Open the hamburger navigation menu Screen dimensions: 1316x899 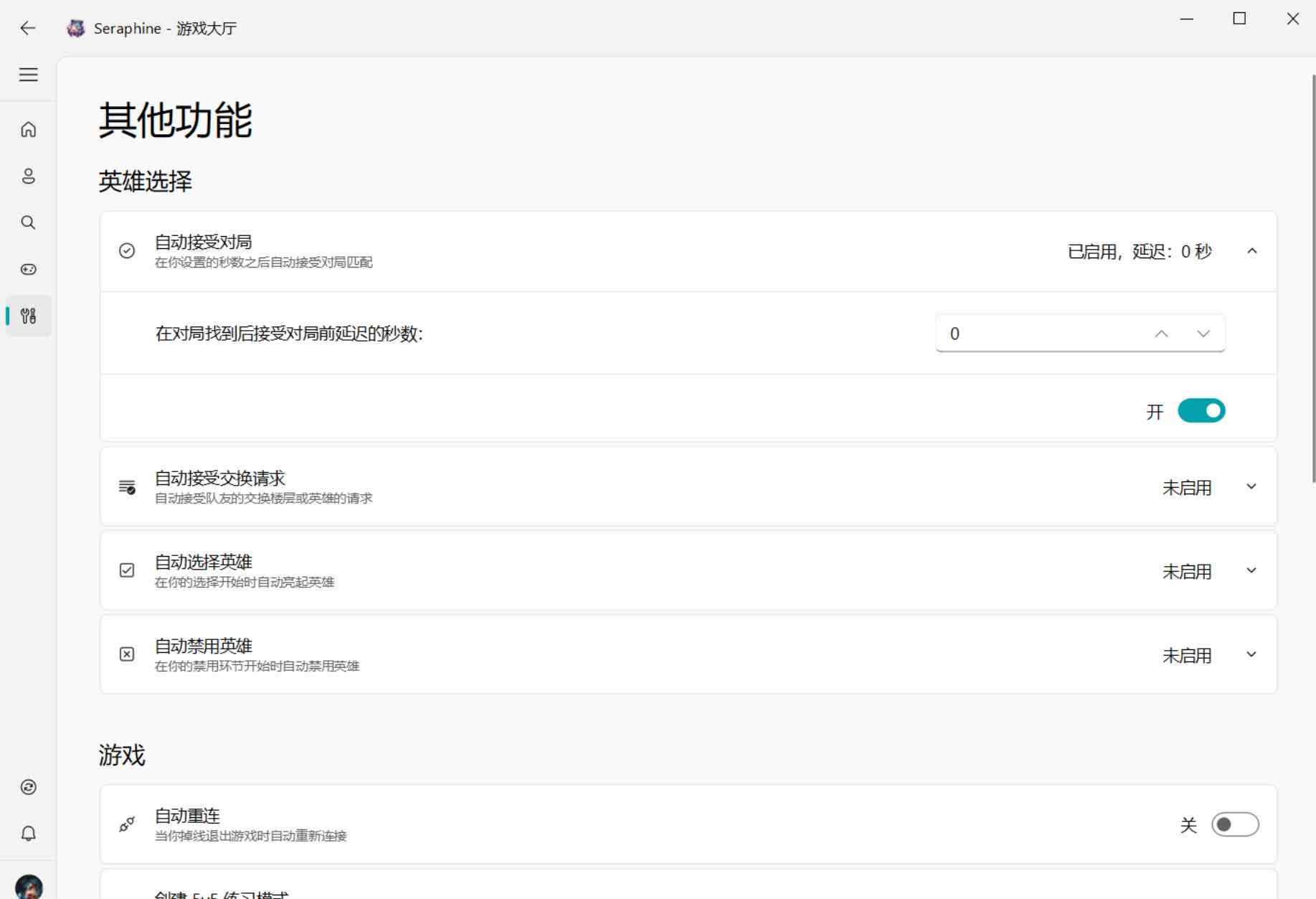[28, 75]
